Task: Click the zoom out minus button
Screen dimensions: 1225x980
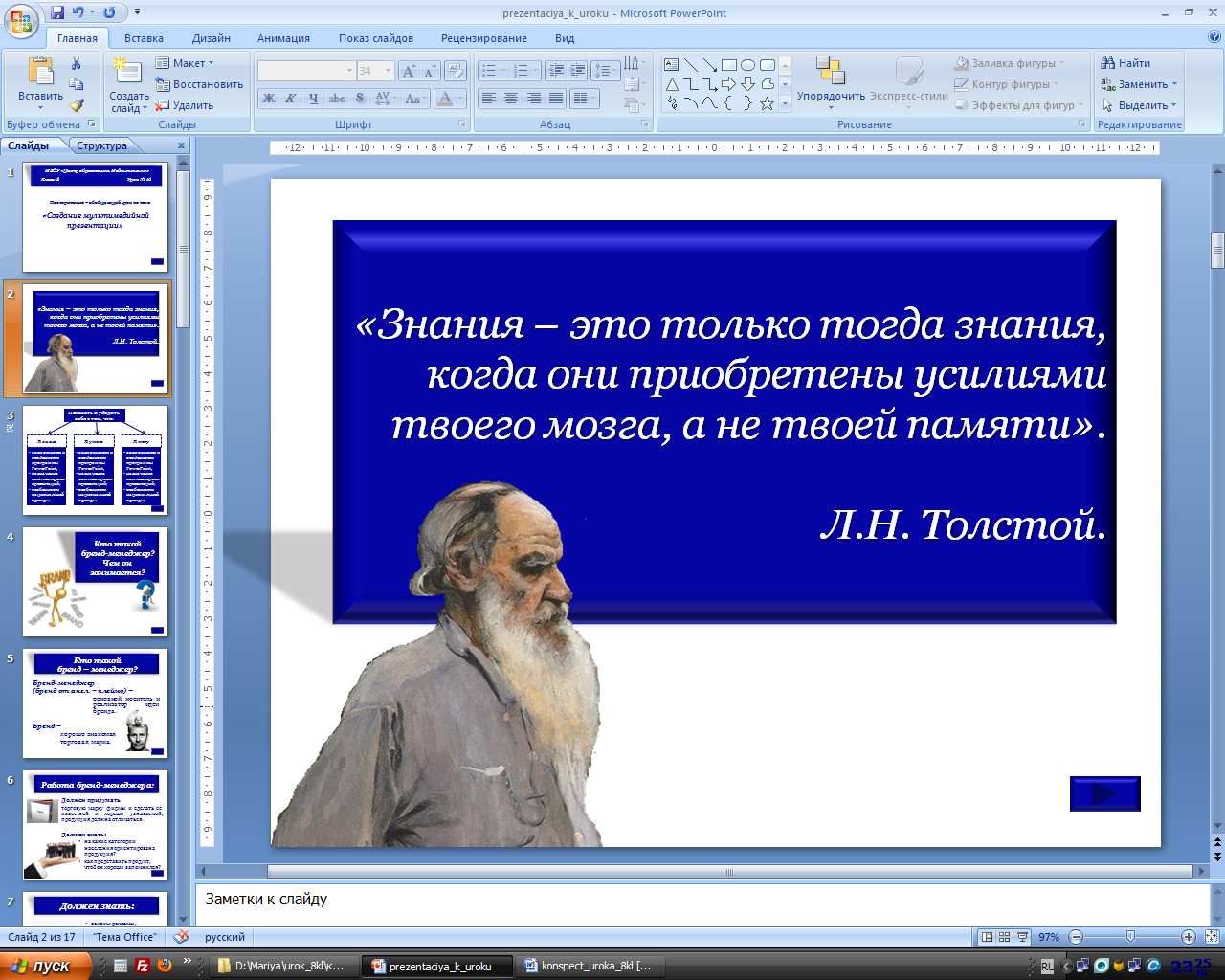Action: point(1076,937)
